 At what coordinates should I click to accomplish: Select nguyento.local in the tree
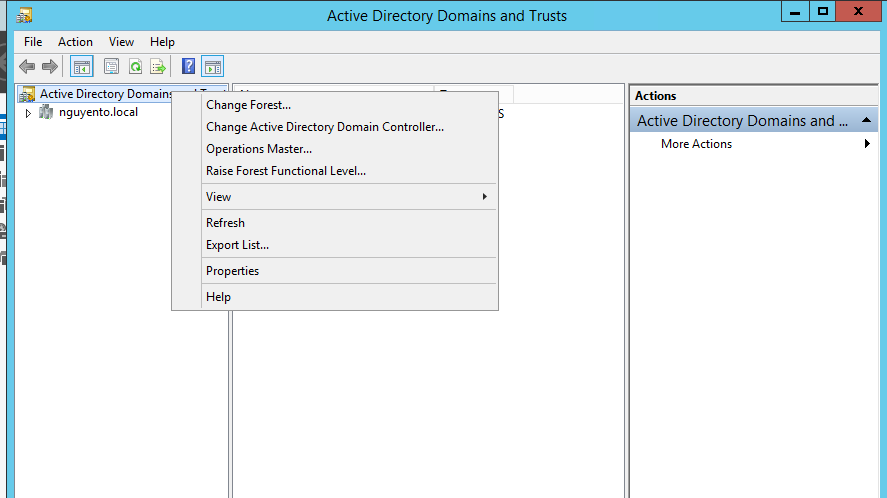(x=98, y=112)
